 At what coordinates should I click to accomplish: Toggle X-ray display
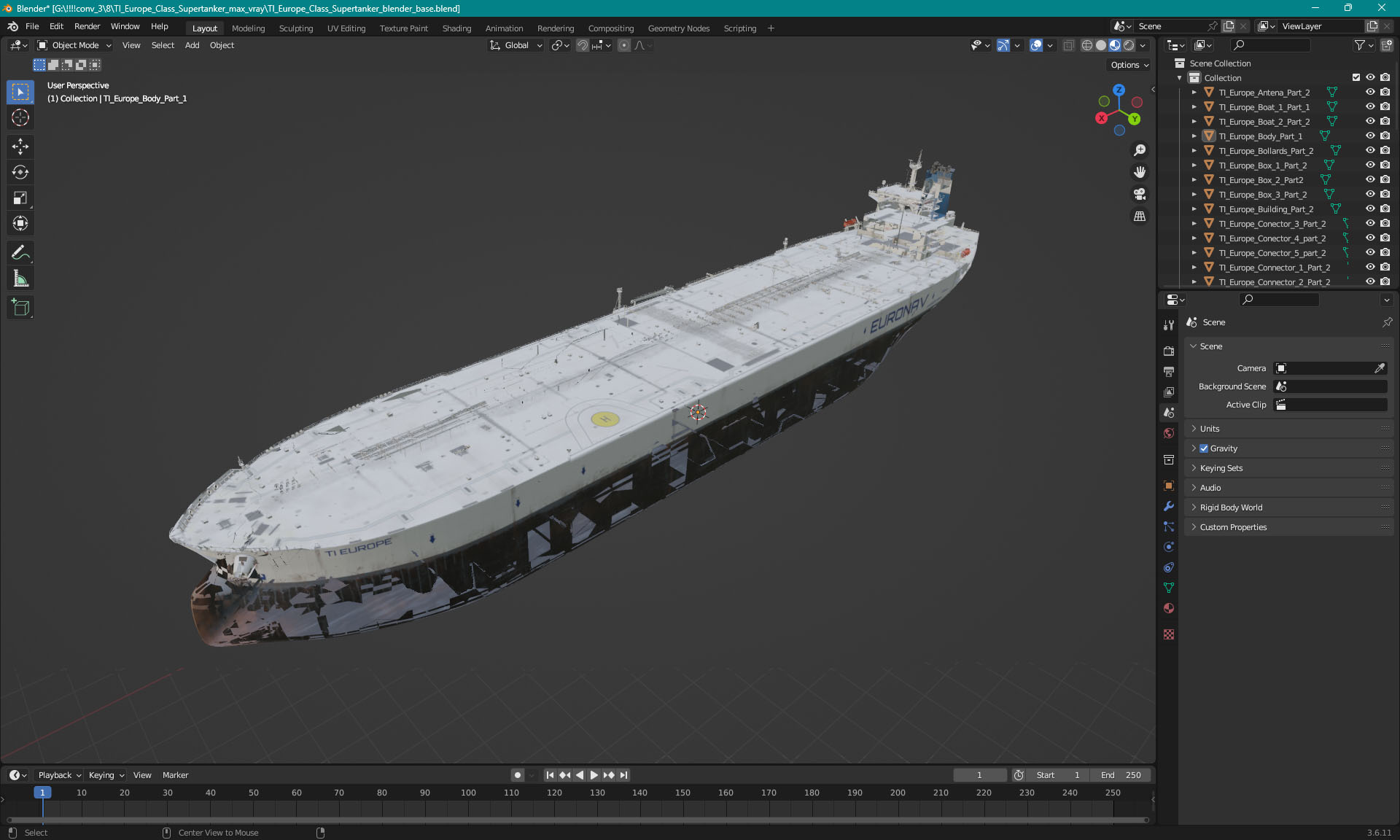click(x=1068, y=45)
